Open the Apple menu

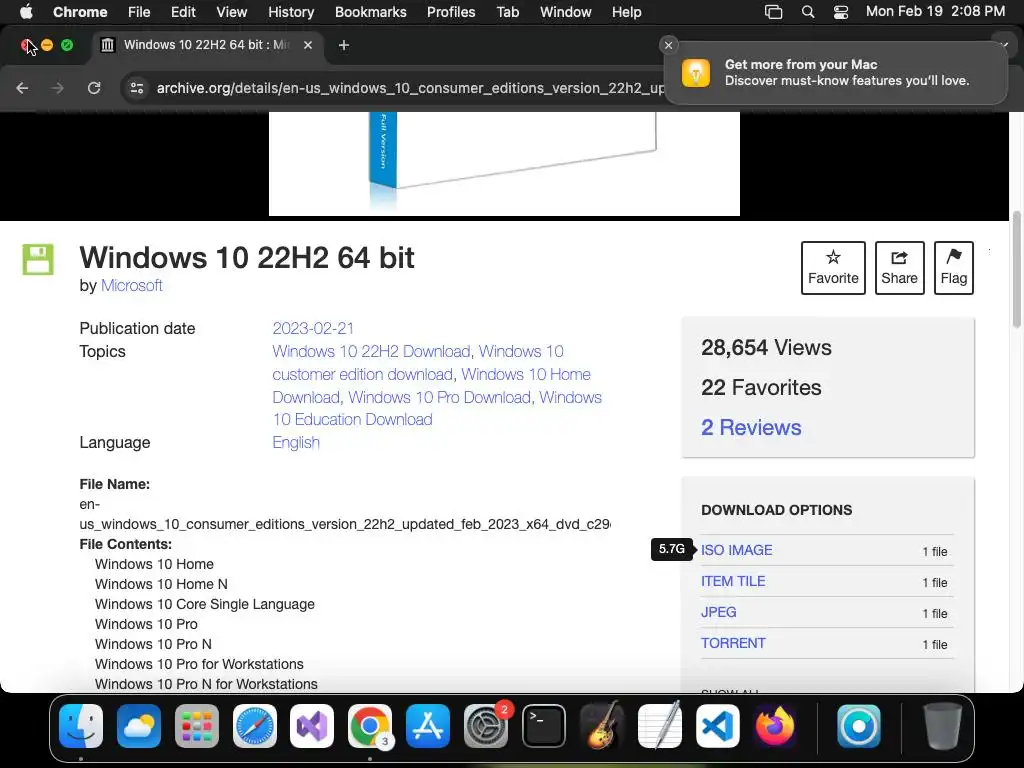pyautogui.click(x=26, y=12)
